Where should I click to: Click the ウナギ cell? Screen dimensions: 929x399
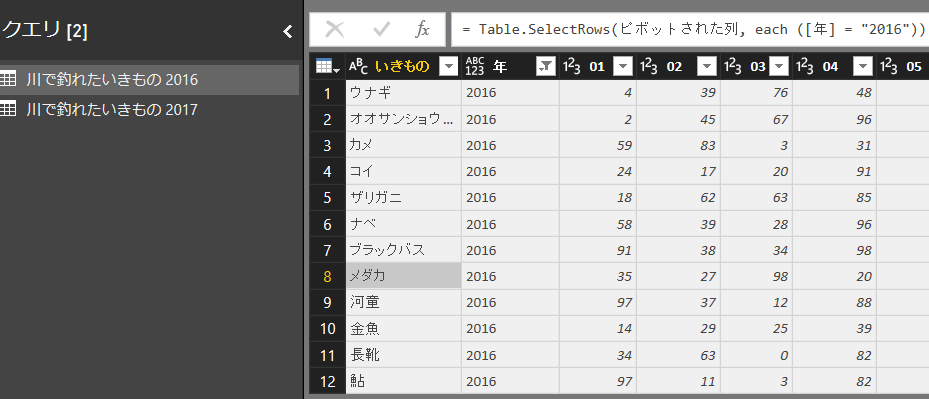click(403, 92)
